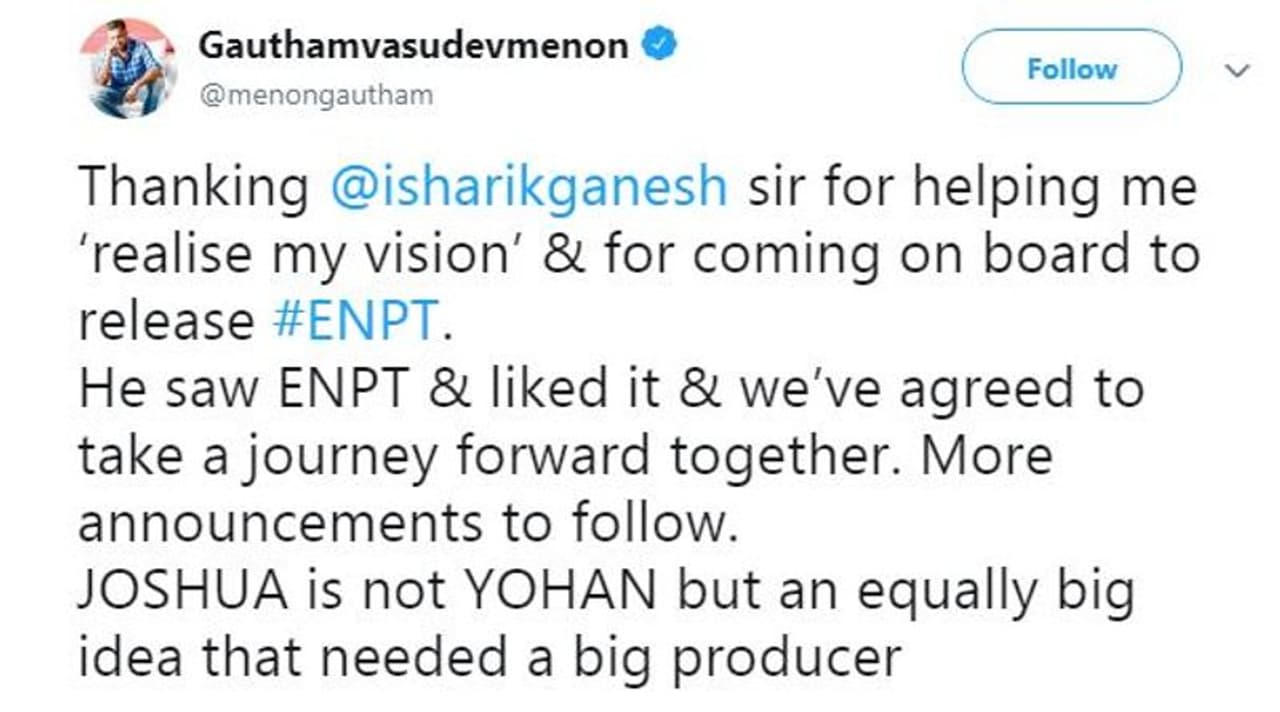1280x712 pixels.
Task: Open the @isharikganesh mention link
Action: (528, 188)
